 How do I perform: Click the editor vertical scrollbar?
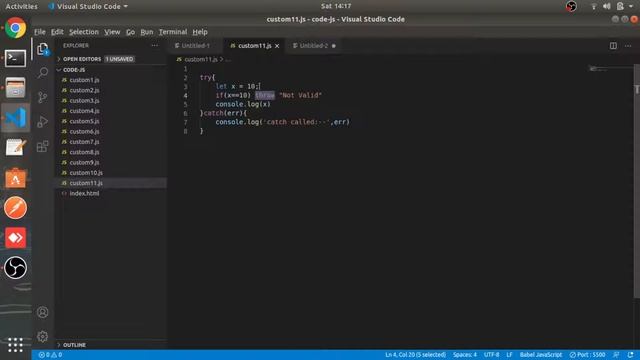coord(637,182)
